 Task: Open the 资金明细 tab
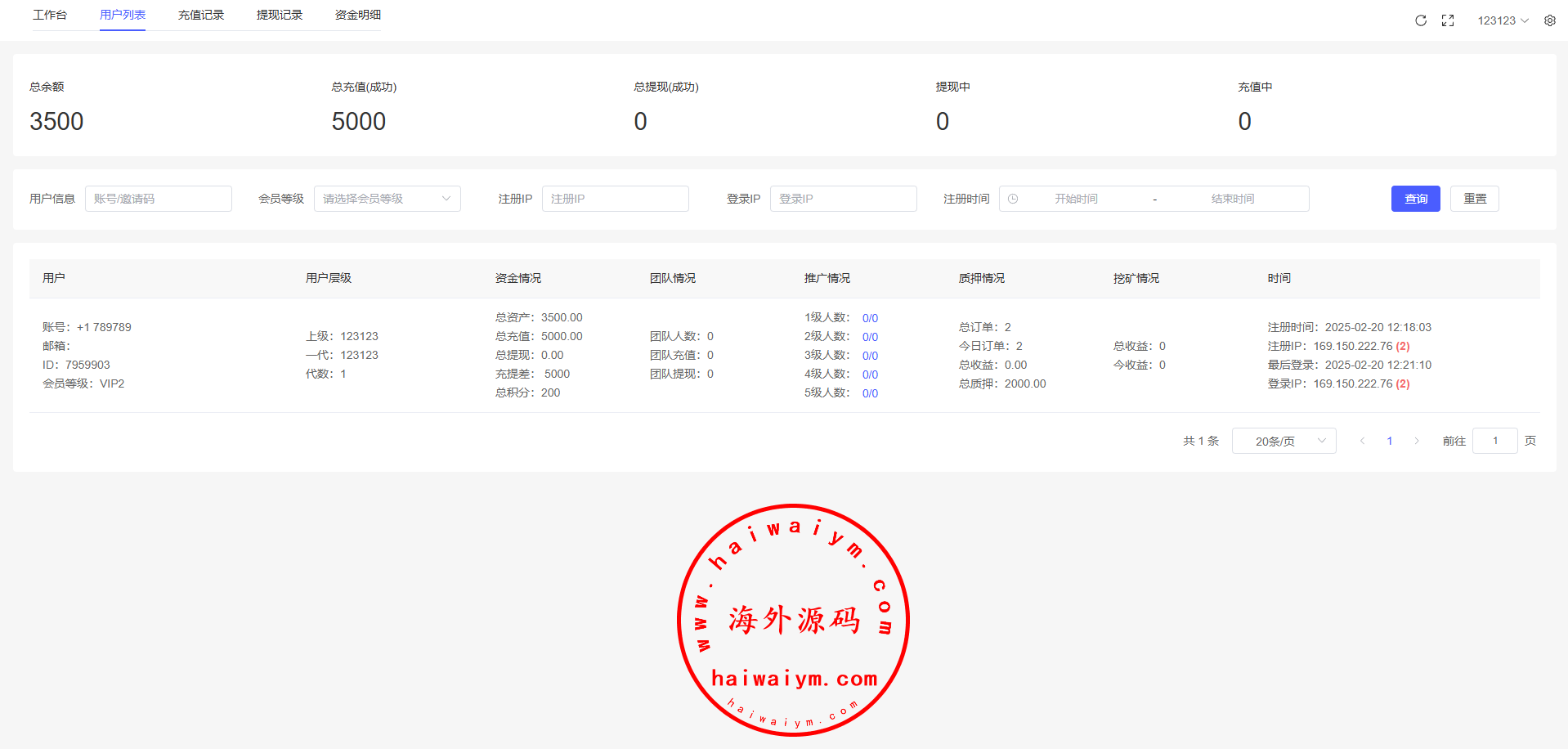click(x=358, y=15)
